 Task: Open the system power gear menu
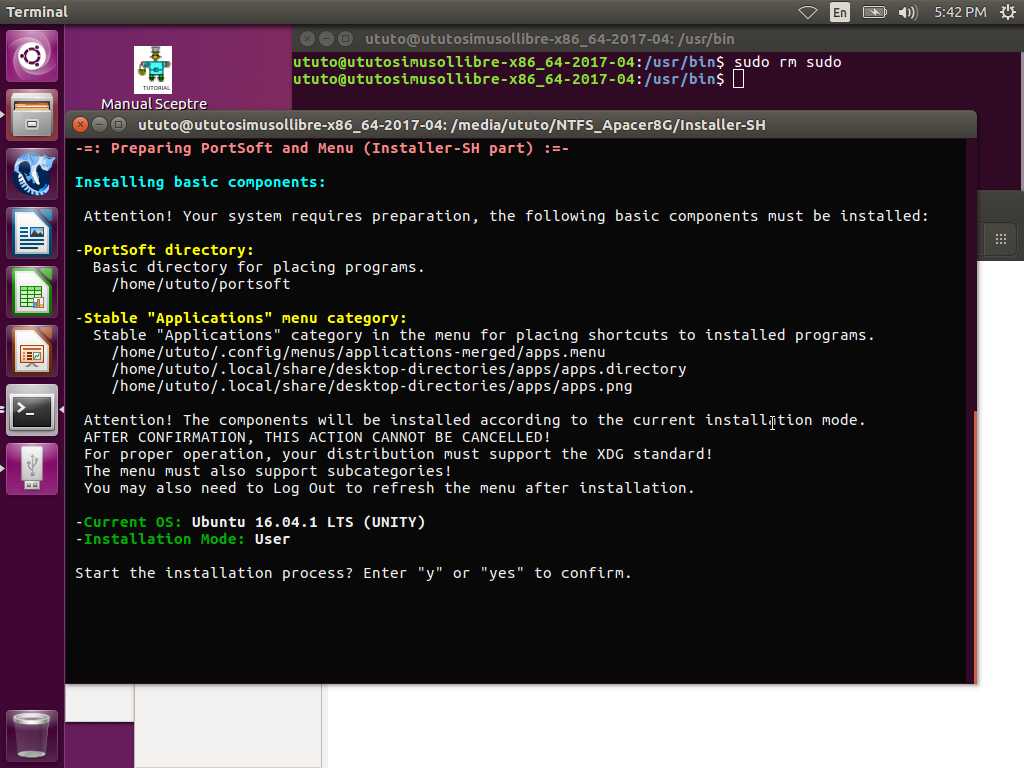click(1008, 12)
